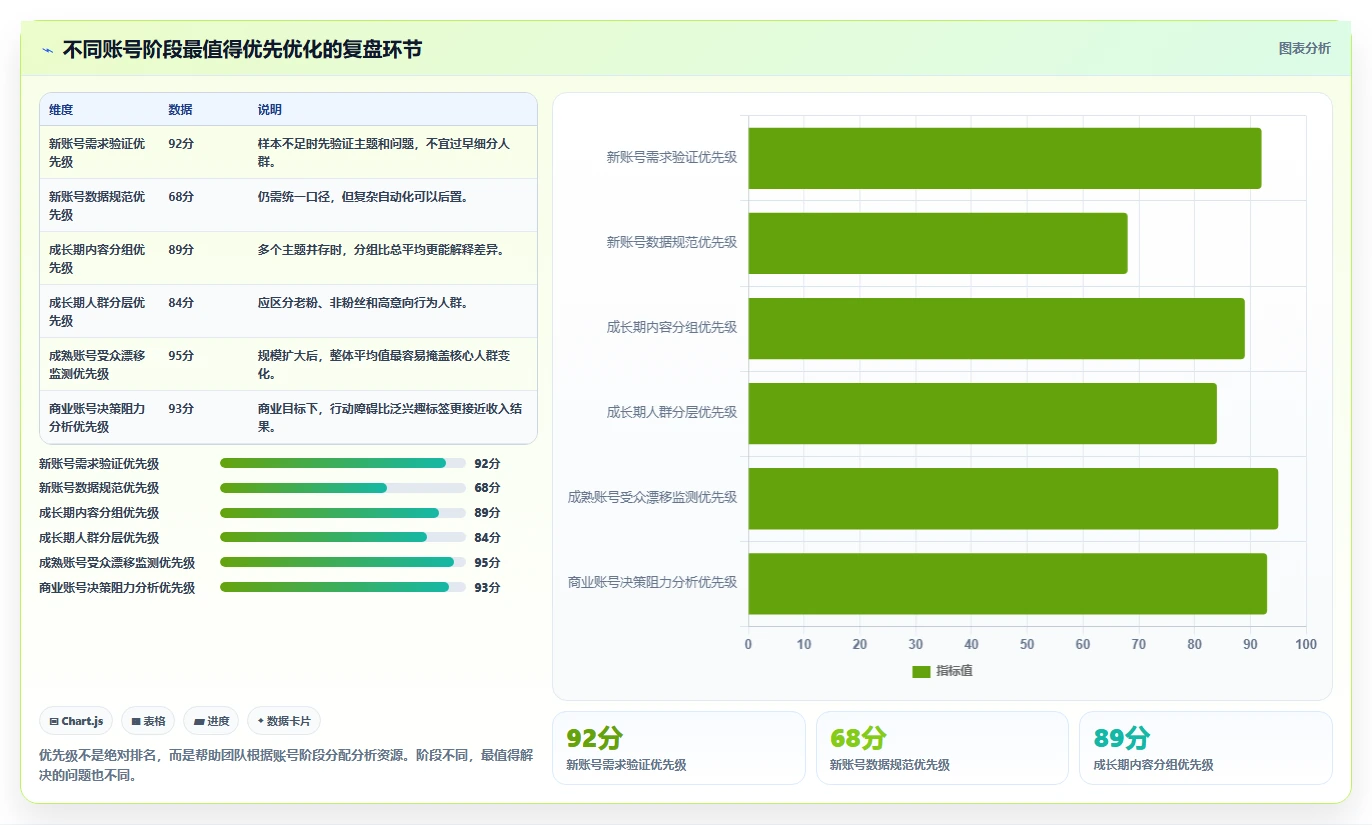Click the footnote text starting 优先级不是绝对排名

tap(285, 765)
